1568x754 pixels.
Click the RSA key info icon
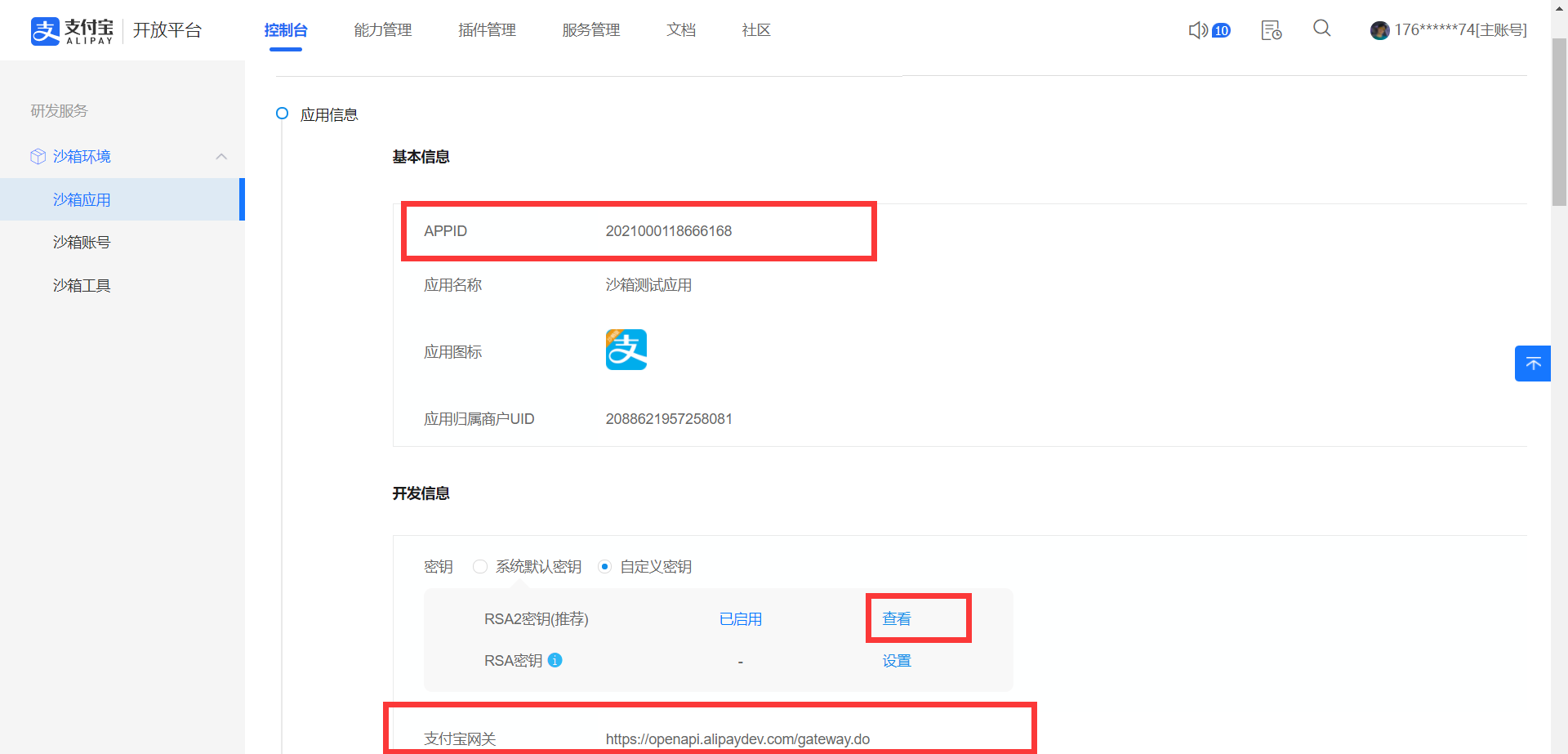555,660
